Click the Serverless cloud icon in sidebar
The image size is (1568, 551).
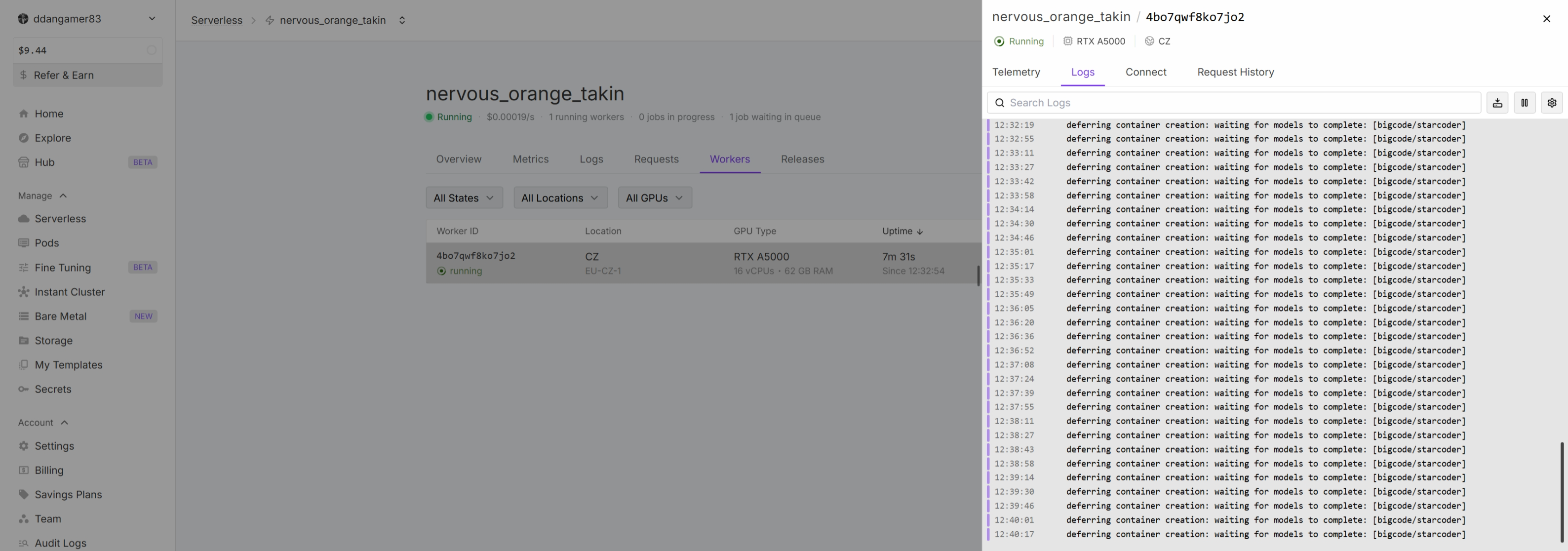[24, 219]
